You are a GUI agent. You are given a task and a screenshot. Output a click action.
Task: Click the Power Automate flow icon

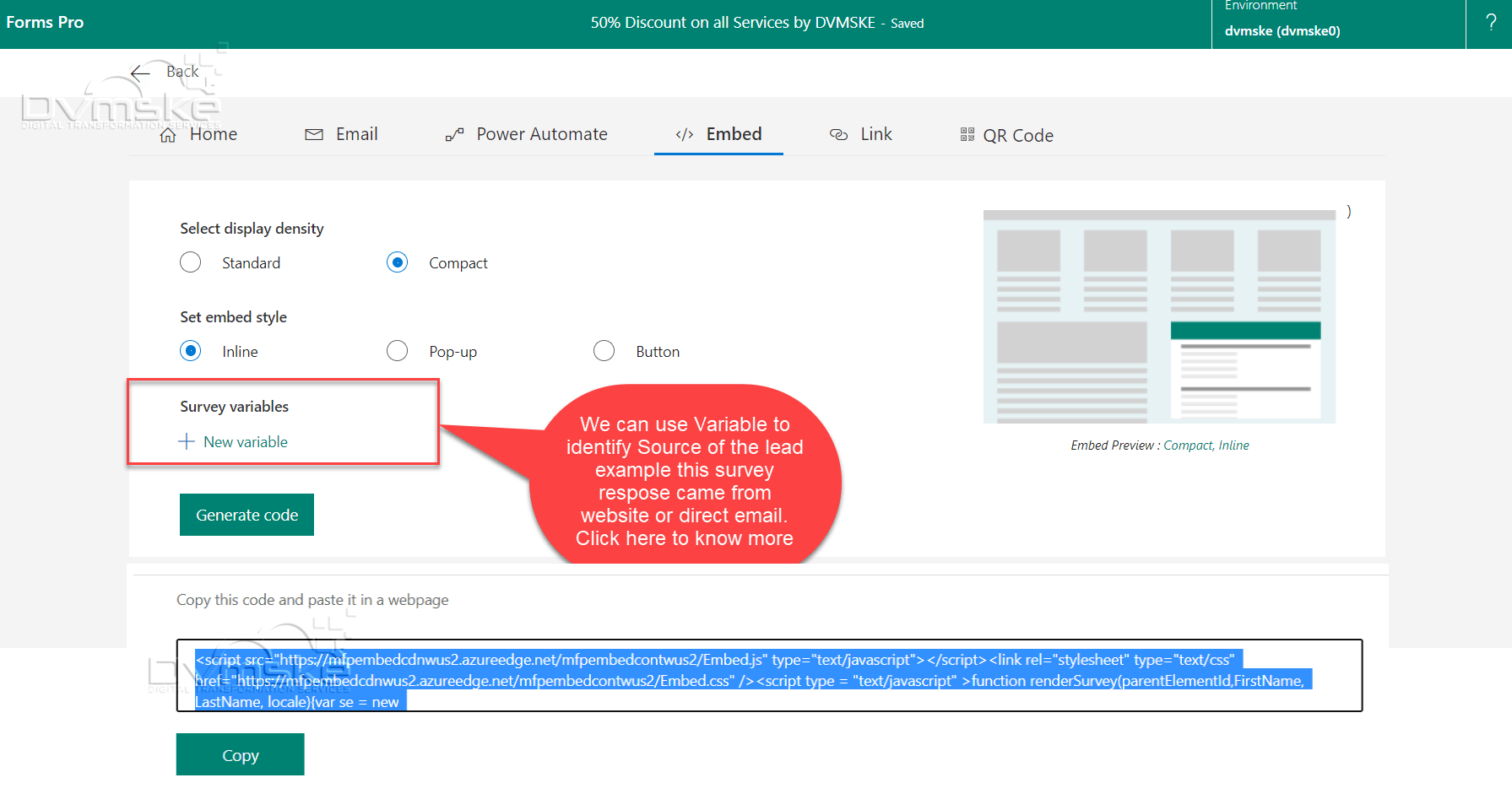[455, 135]
